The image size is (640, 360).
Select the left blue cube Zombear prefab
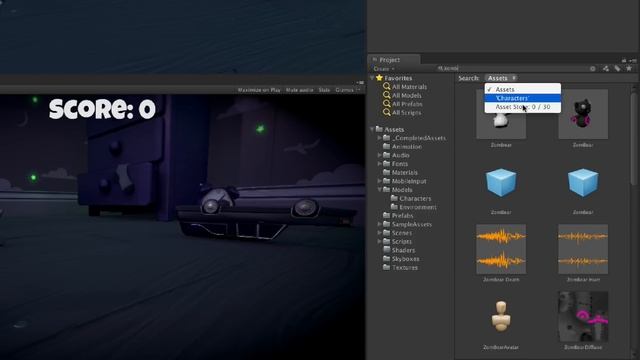click(501, 182)
